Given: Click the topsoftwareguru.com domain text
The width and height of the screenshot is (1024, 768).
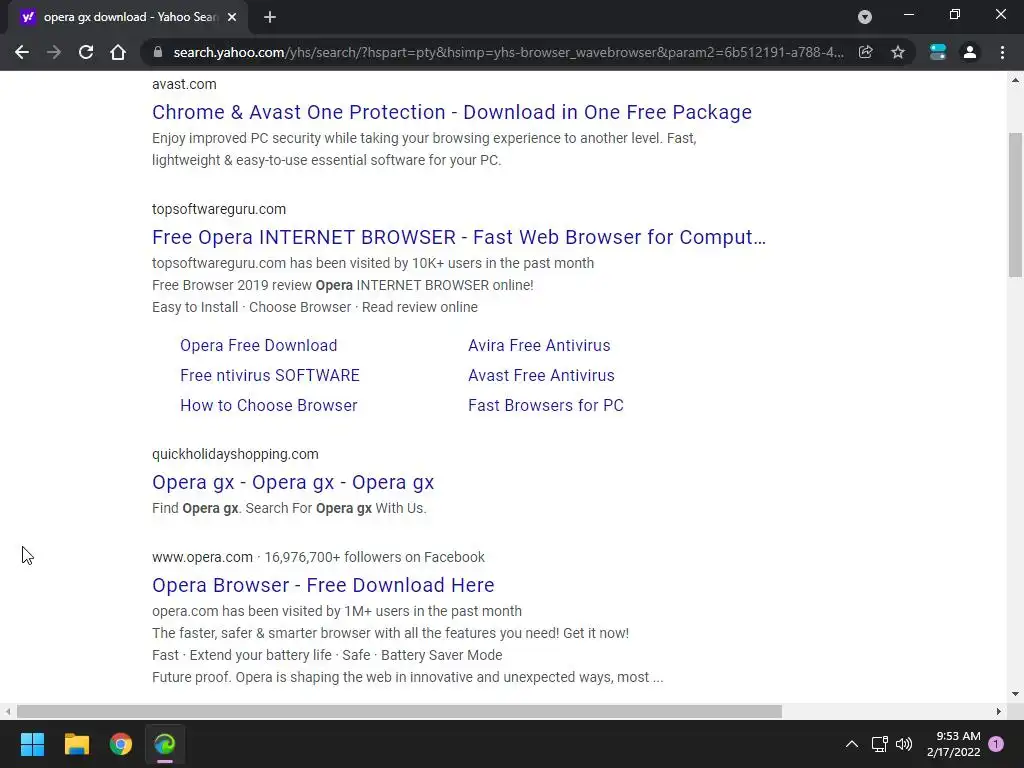Looking at the screenshot, I should [219, 209].
